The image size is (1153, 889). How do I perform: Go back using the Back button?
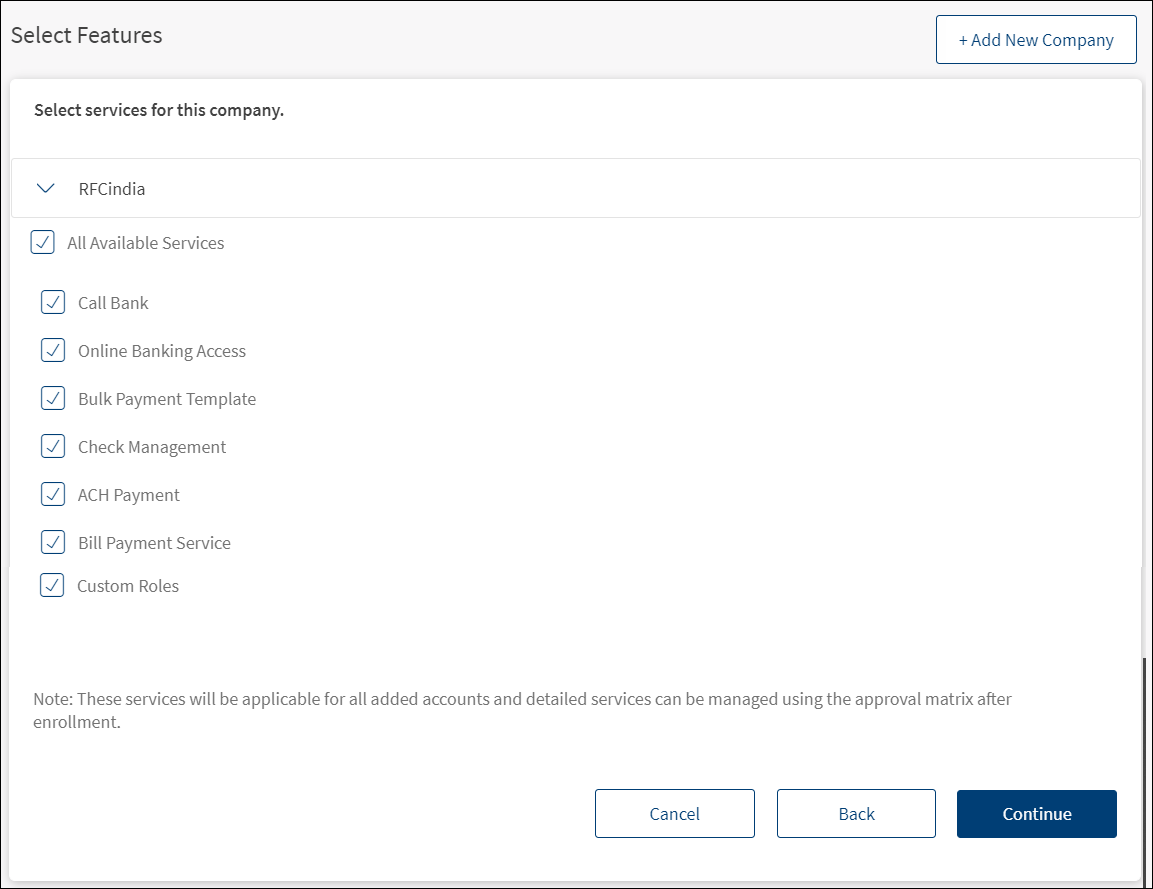(x=857, y=813)
